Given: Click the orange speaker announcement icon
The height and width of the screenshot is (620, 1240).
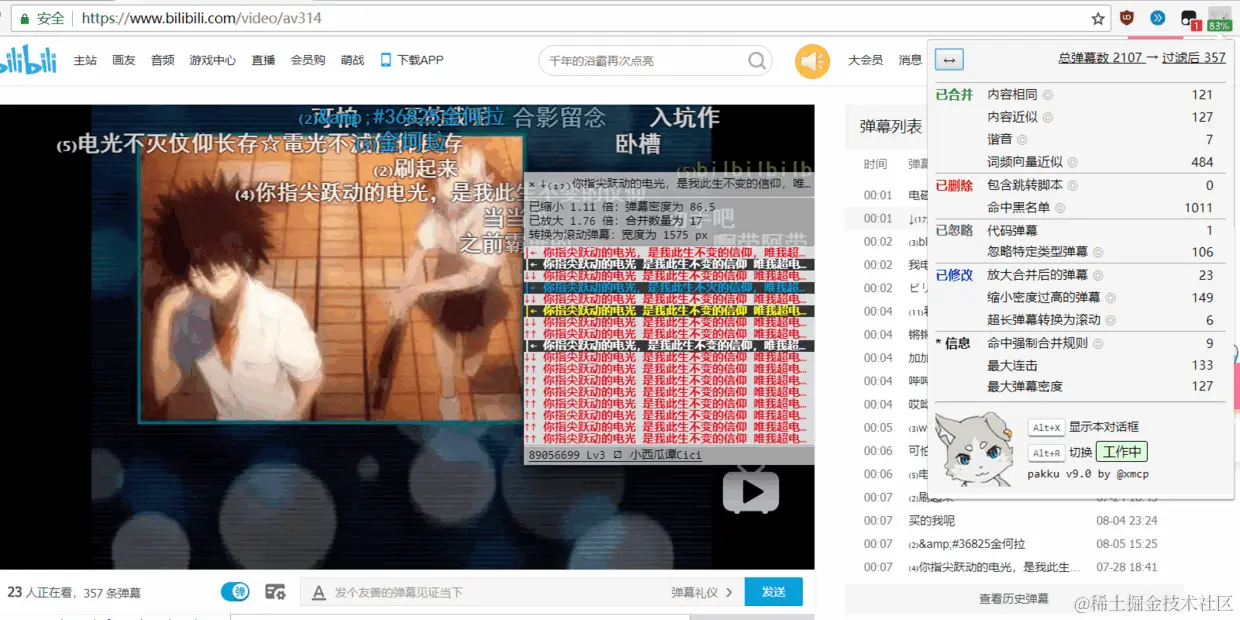Looking at the screenshot, I should tap(813, 61).
